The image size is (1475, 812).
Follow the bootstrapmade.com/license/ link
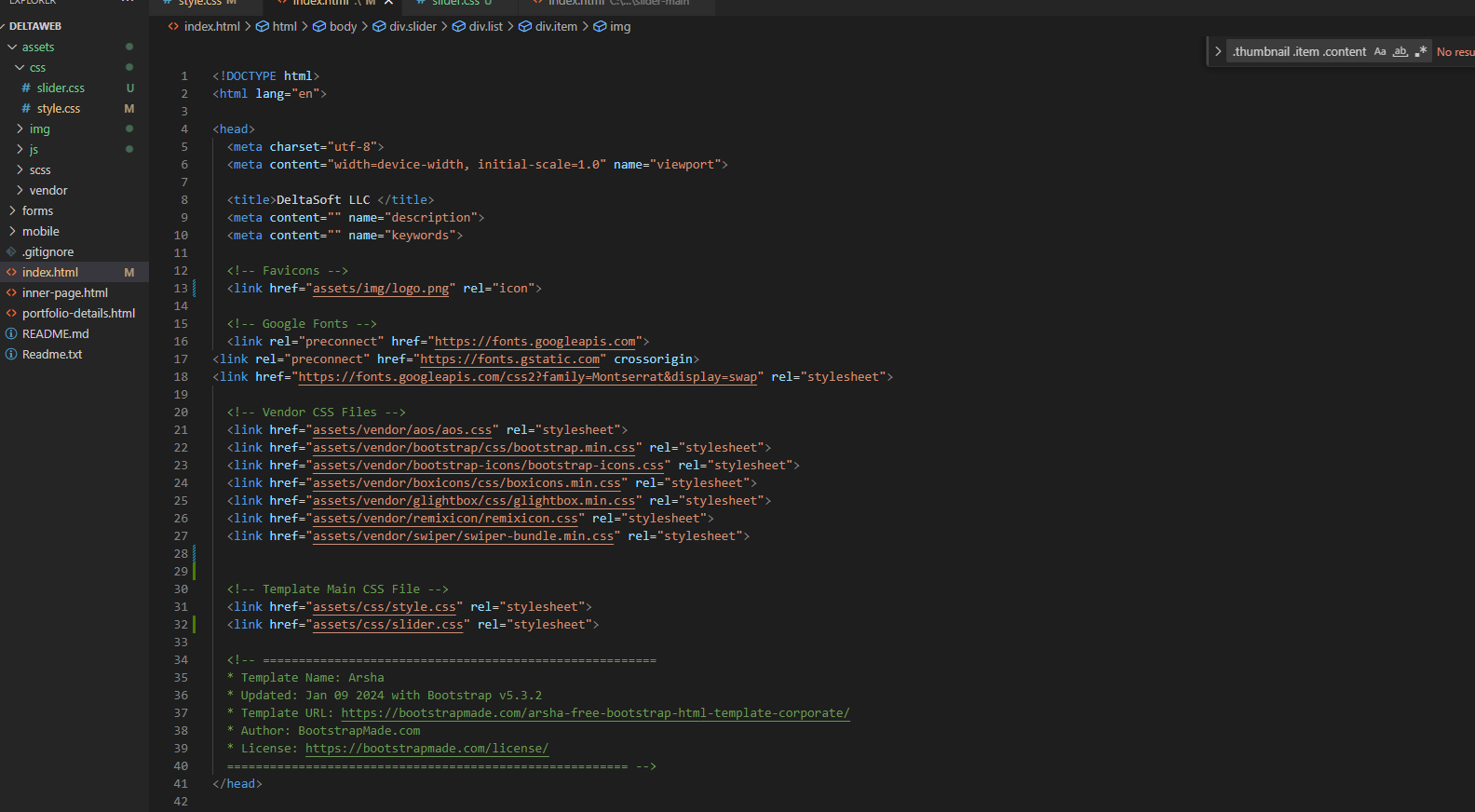pos(426,749)
